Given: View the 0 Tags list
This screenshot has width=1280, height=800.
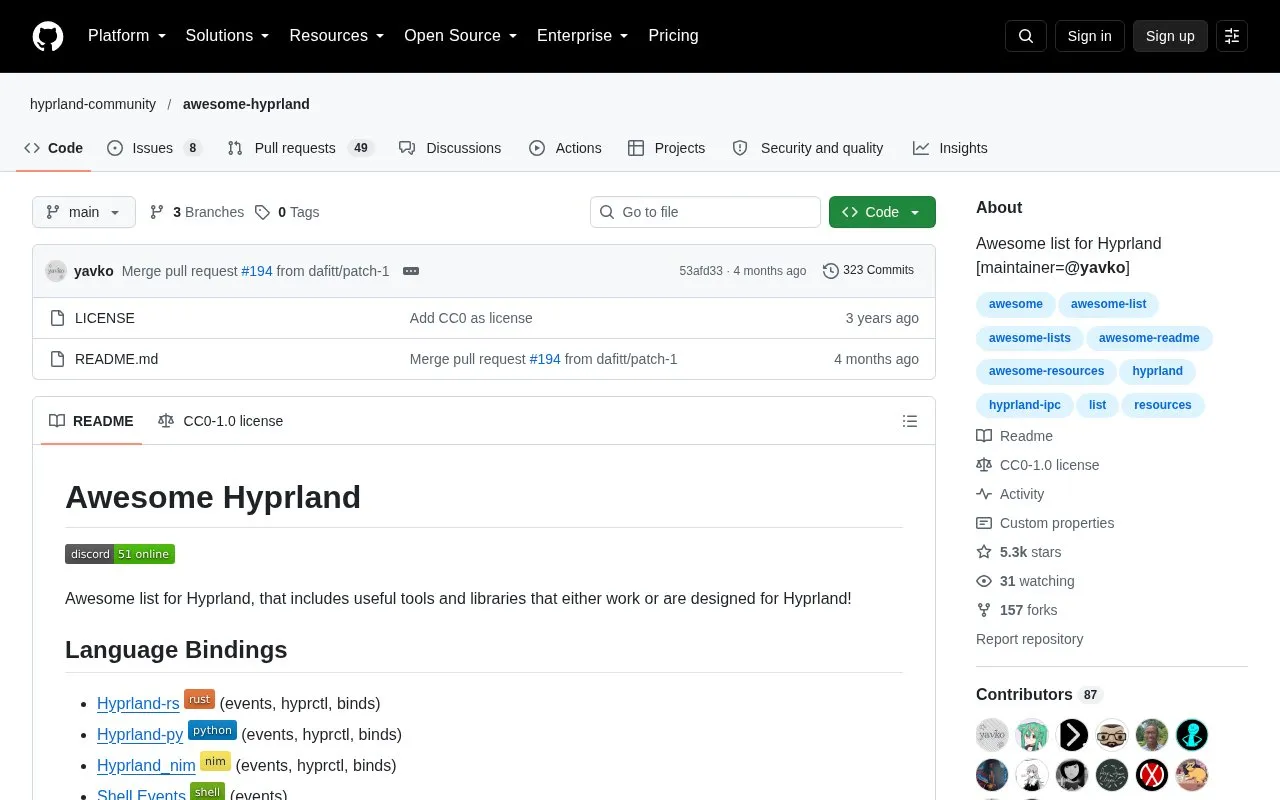Looking at the screenshot, I should [287, 212].
